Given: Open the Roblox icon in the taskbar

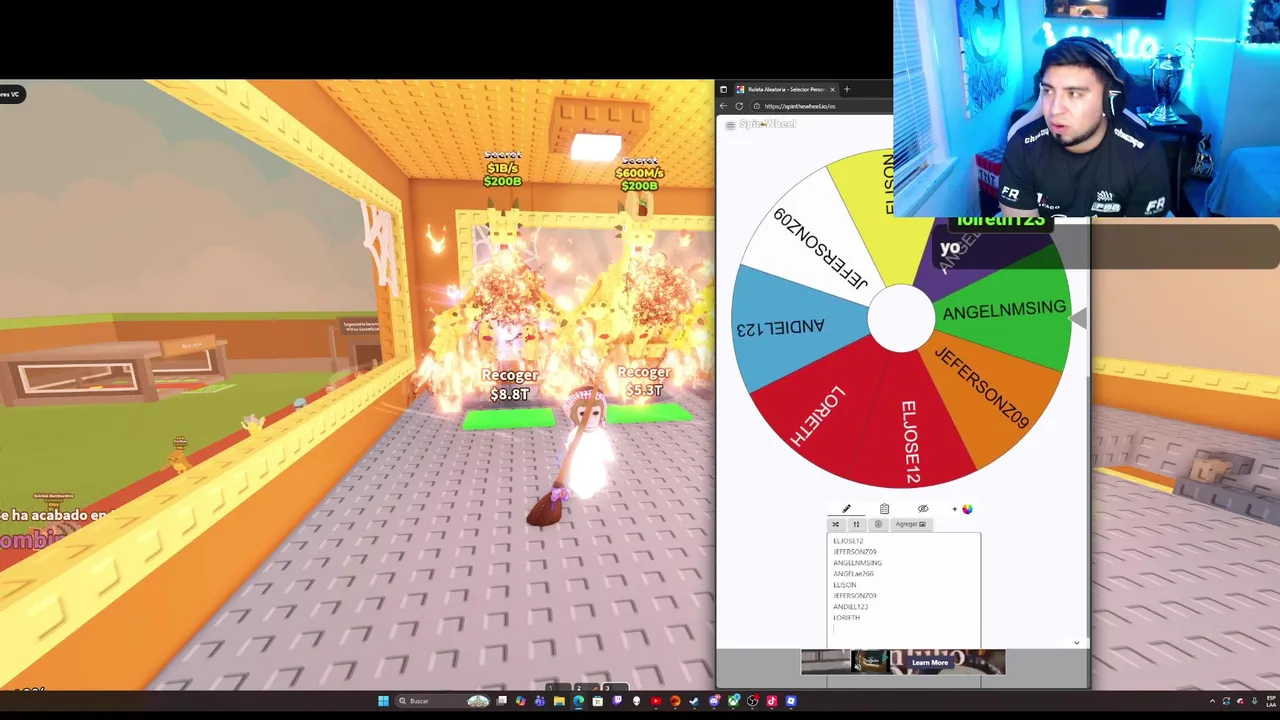Looking at the screenshot, I should 791,701.
